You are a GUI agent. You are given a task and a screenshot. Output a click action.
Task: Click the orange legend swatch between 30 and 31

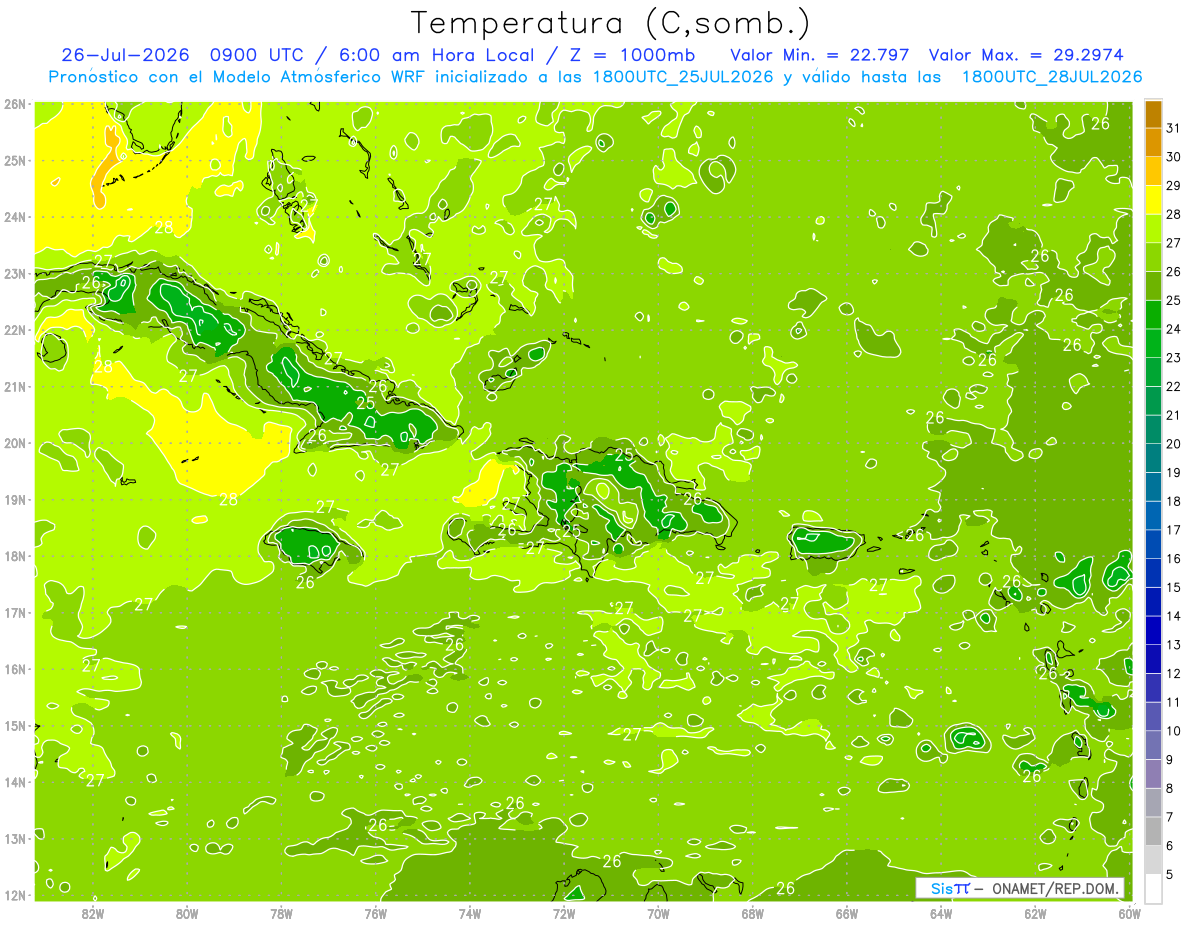(x=1154, y=143)
